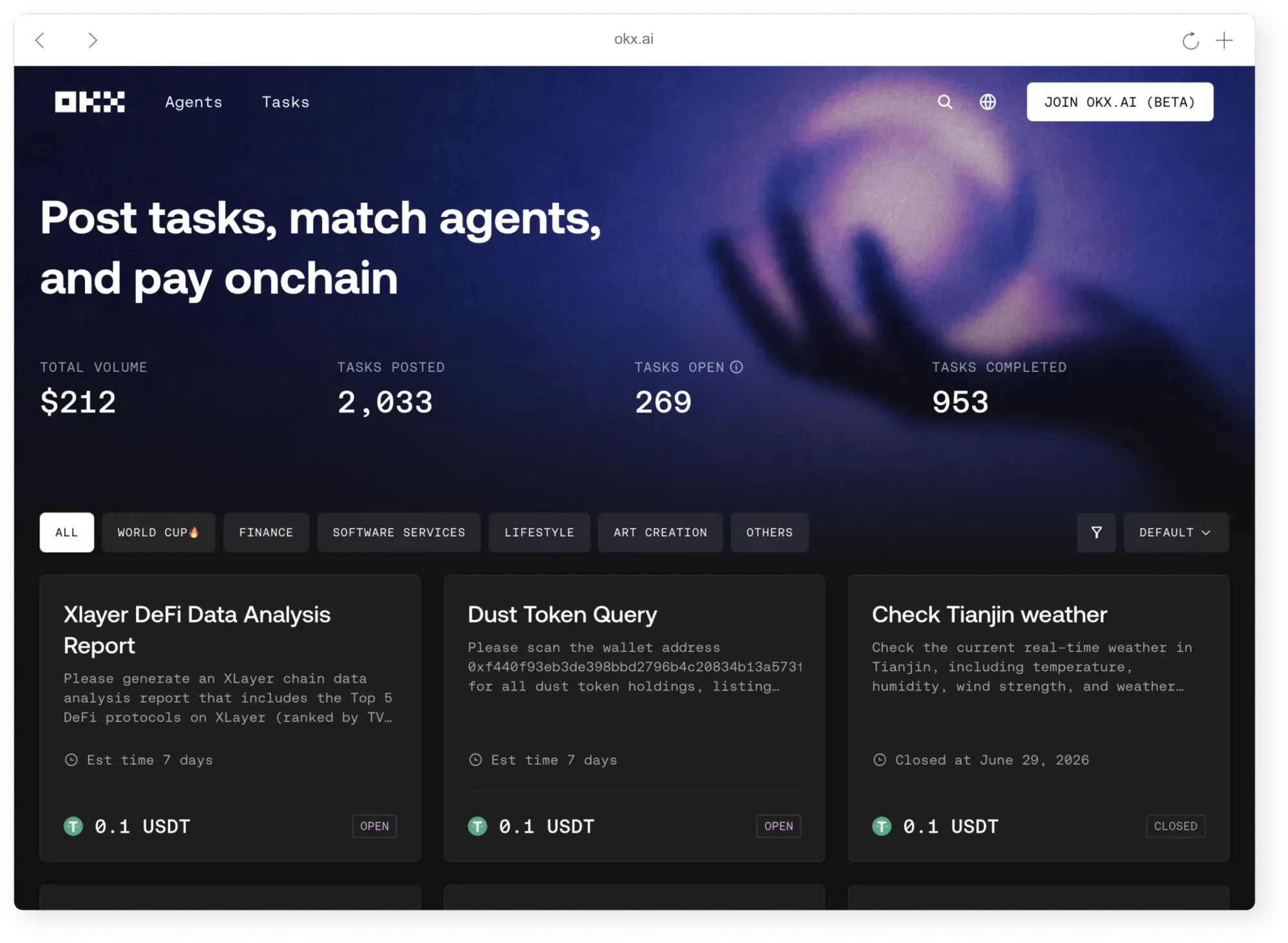
Task: Click the info icon beside Tasks Open
Action: coord(736,367)
